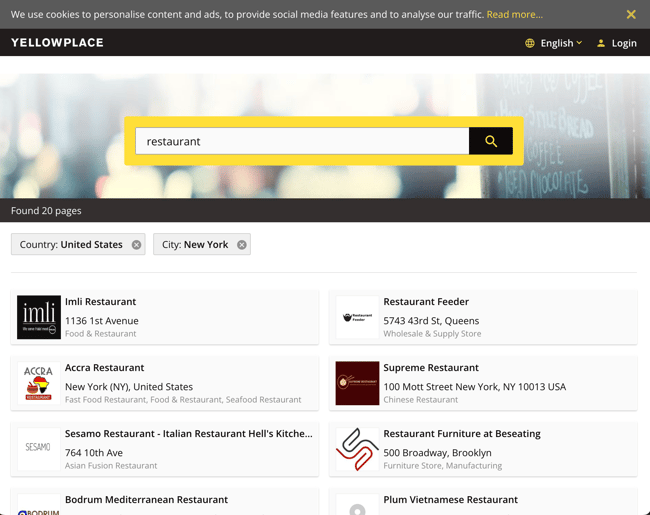
Task: Click the globe language icon
Action: pos(530,43)
